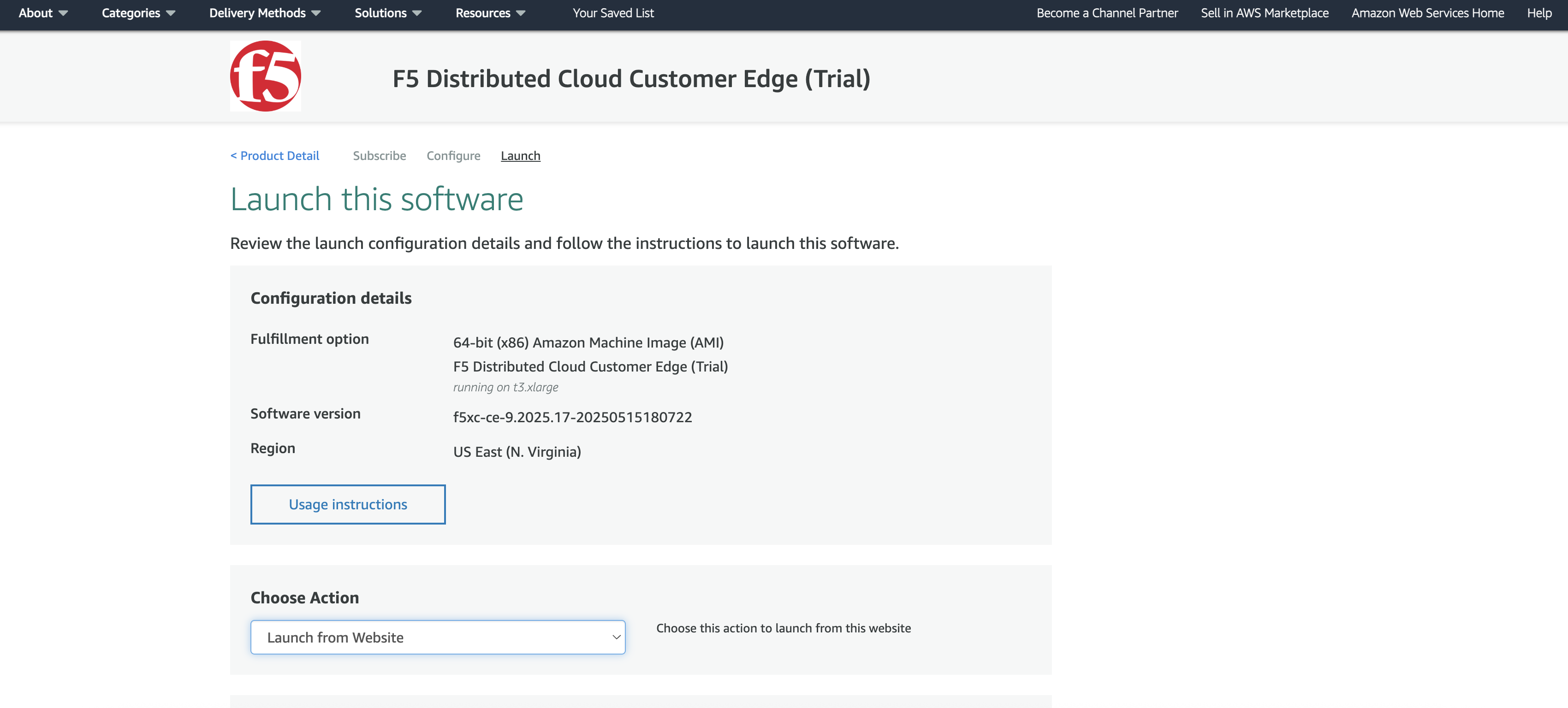Open the Delivery Methods dropdown
Image resolution: width=1568 pixels, height=708 pixels.
265,13
